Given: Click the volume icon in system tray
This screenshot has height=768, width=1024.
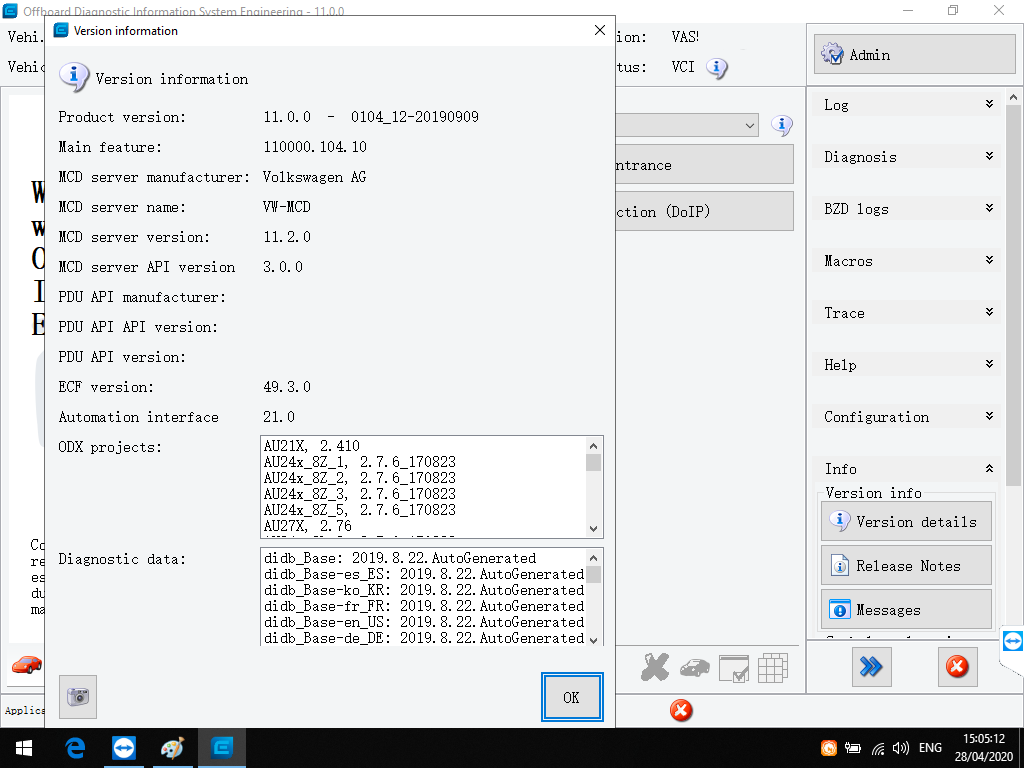Looking at the screenshot, I should (901, 748).
